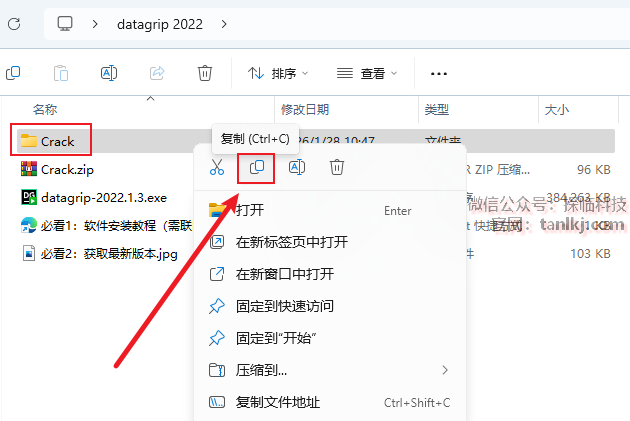630x421 pixels.
Task: Click the Delete trash icon in context menu
Action: (x=337, y=168)
